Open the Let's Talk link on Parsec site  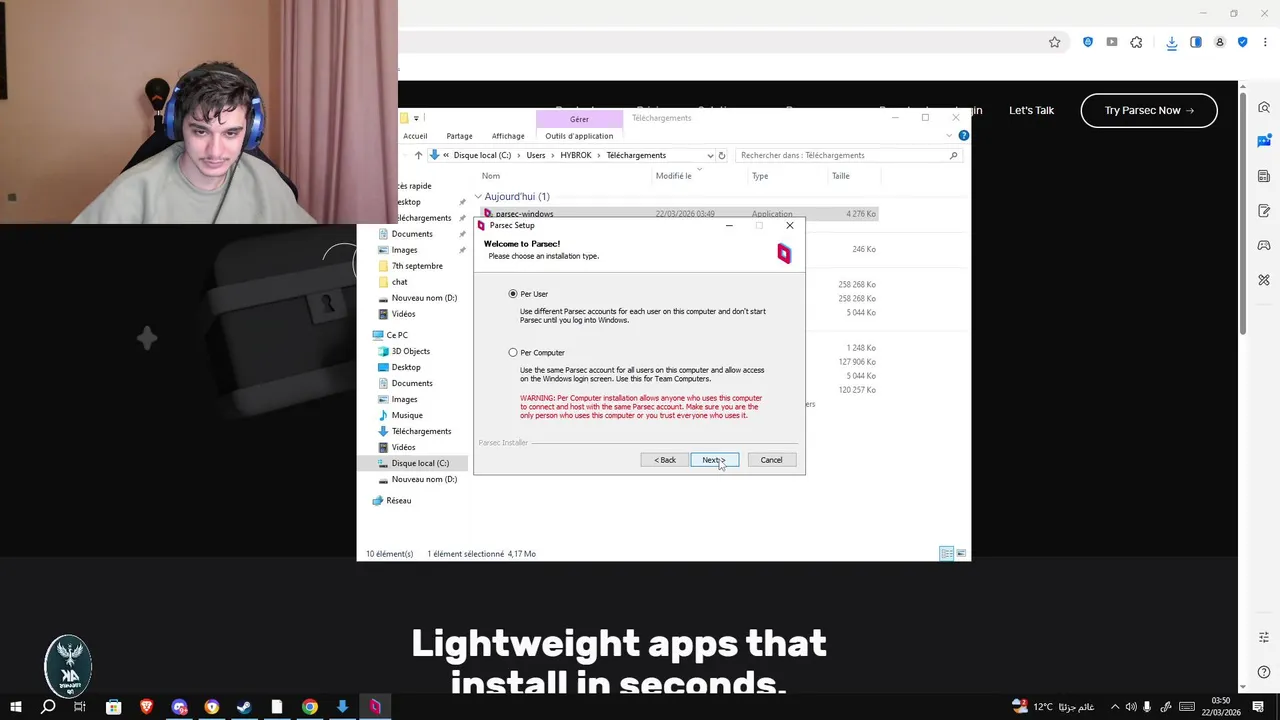coord(1031,110)
